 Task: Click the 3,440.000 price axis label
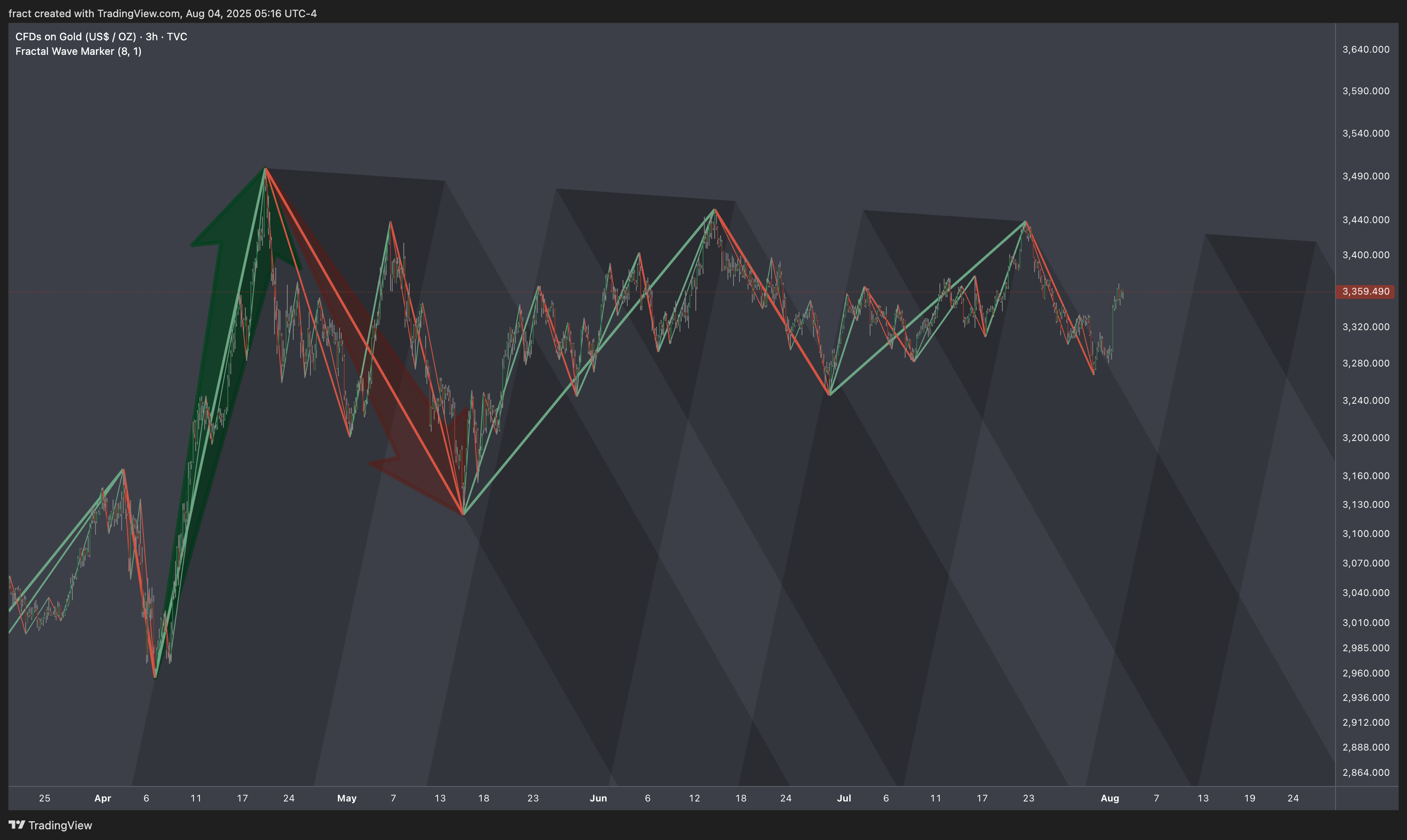[x=1366, y=220]
